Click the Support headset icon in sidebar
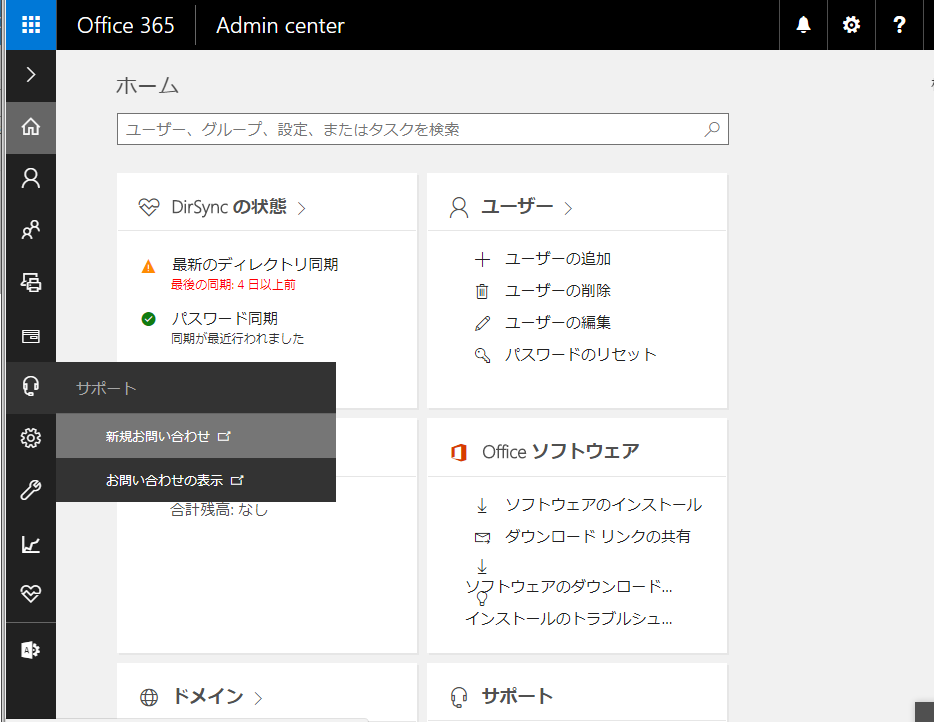This screenshot has width=934, height=722. tap(31, 387)
